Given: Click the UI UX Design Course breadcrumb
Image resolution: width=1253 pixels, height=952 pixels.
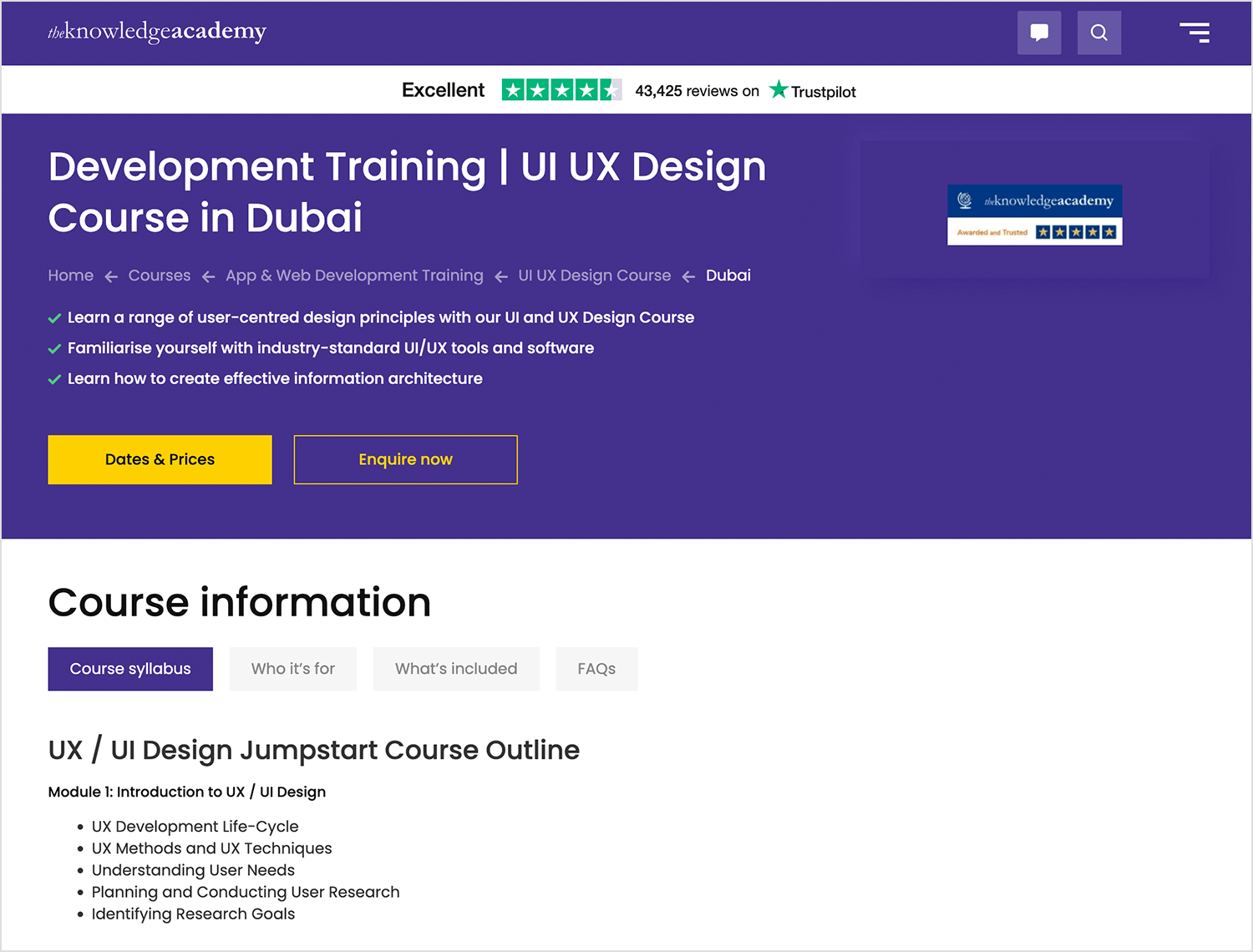Looking at the screenshot, I should click(x=594, y=276).
